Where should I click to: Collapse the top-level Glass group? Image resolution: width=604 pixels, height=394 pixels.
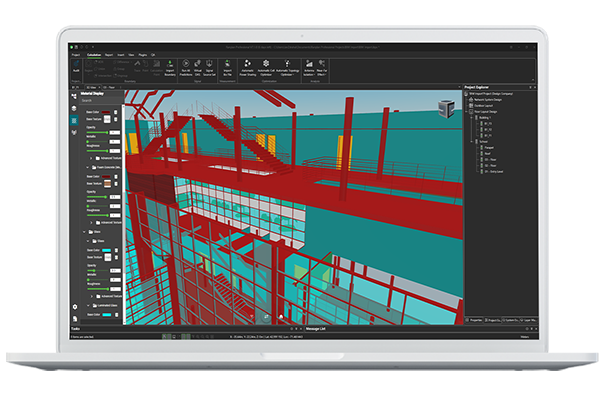(84, 232)
